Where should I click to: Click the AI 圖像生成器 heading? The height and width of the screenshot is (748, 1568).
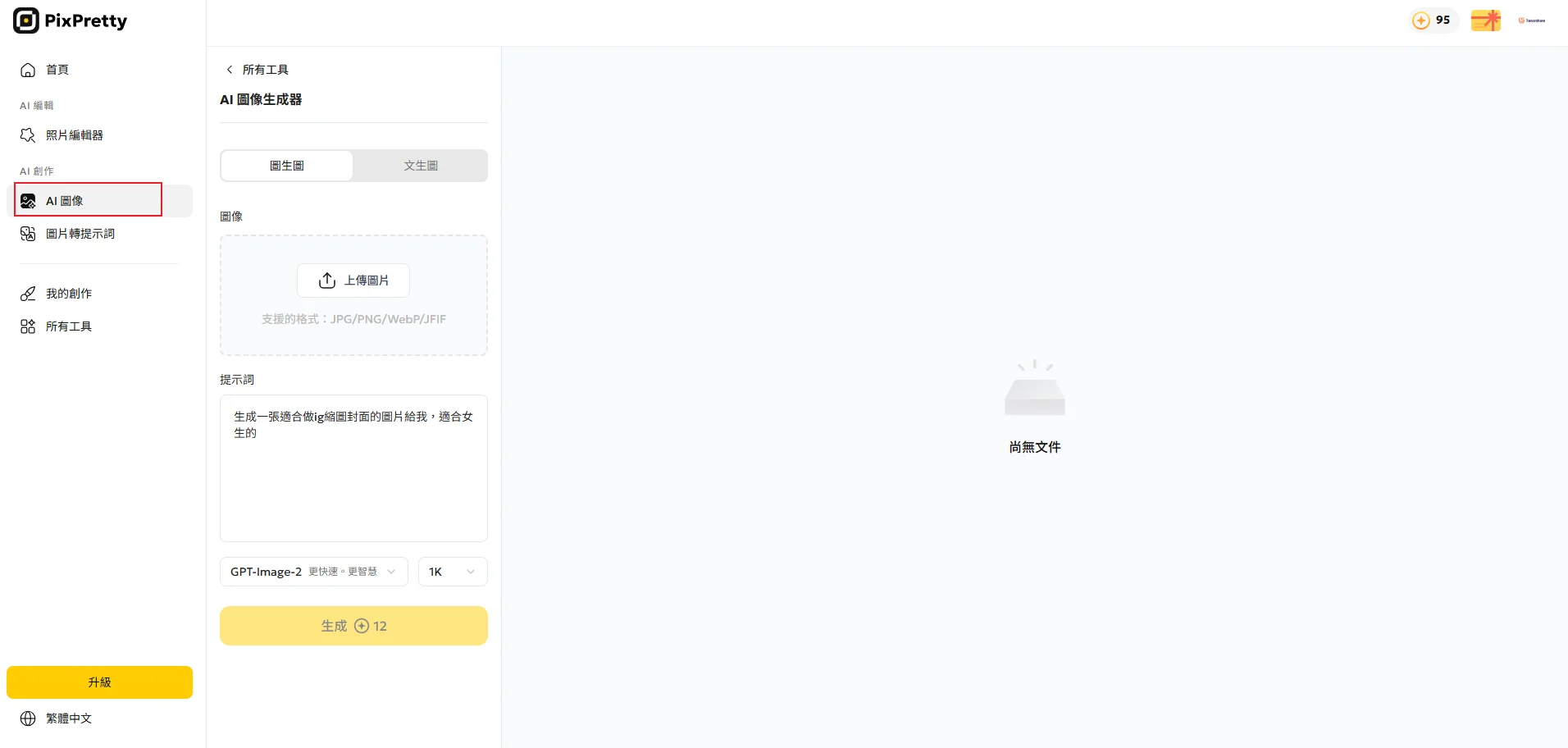coord(261,99)
